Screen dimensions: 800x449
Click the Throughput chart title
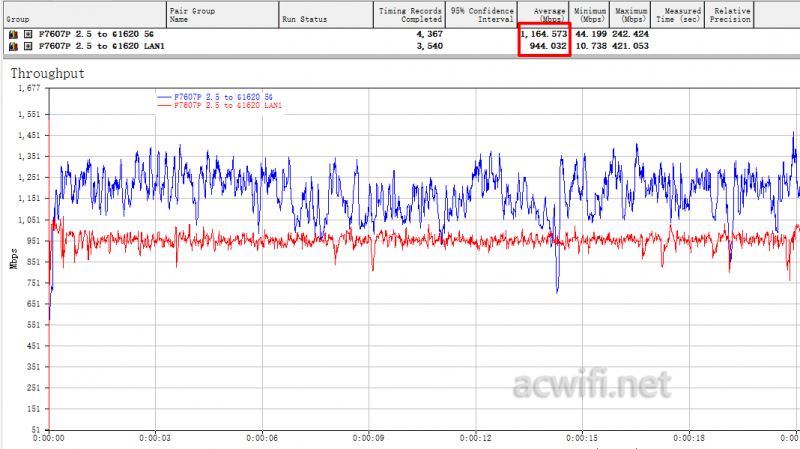tap(47, 73)
